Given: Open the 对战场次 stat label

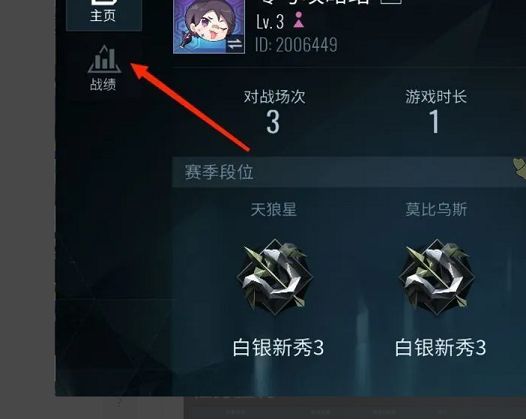Looking at the screenshot, I should click(x=274, y=97).
